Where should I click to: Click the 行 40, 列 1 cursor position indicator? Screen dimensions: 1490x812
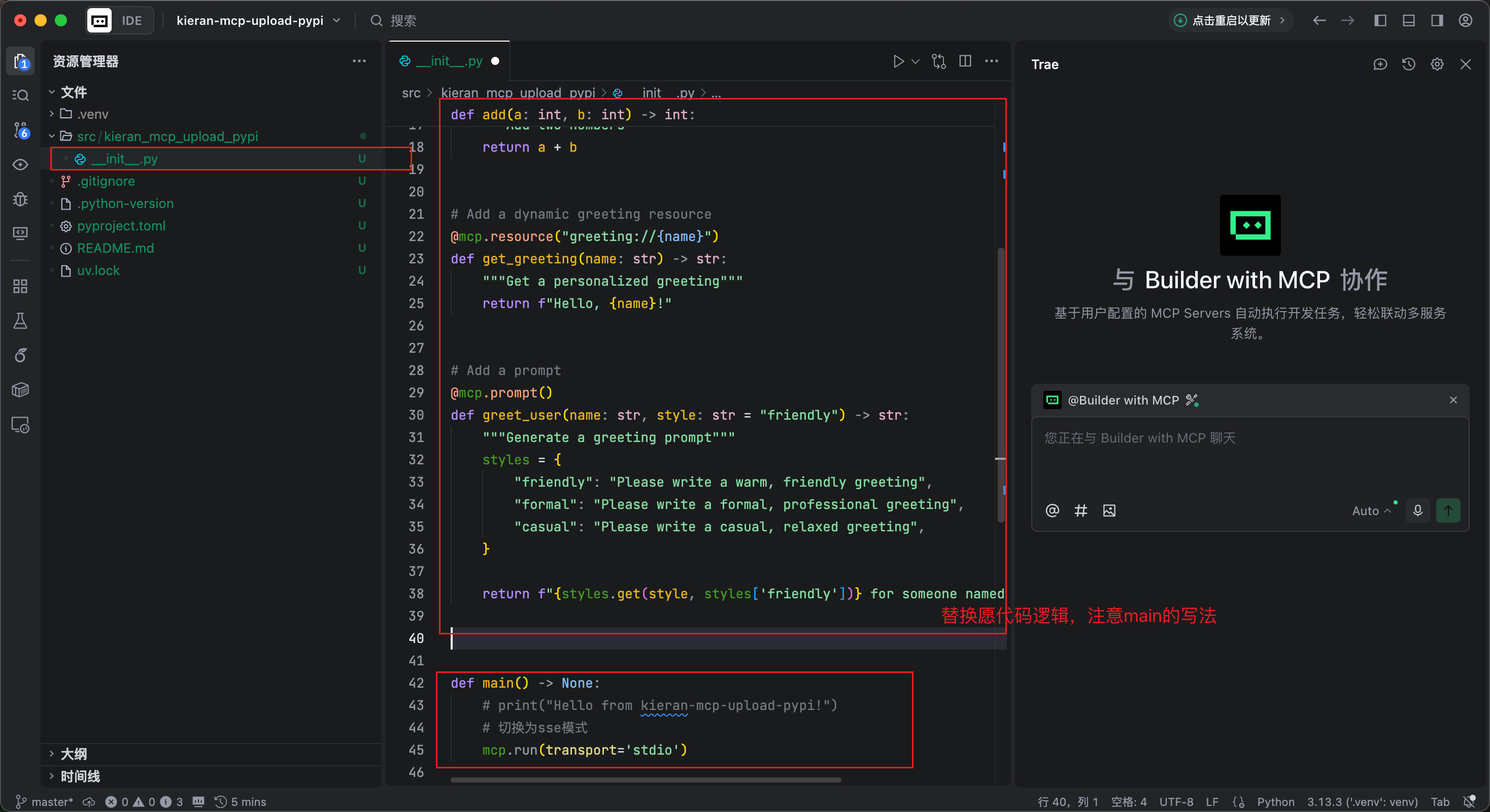pyautogui.click(x=1068, y=801)
